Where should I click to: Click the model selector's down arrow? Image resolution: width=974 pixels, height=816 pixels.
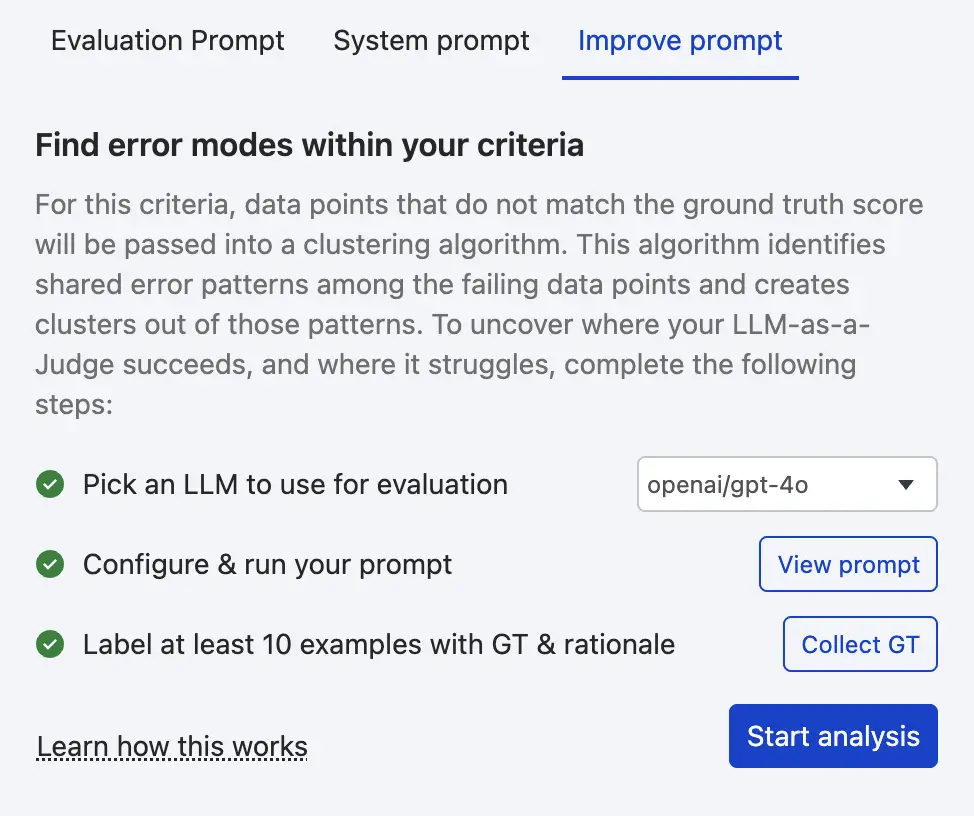pyautogui.click(x=906, y=485)
